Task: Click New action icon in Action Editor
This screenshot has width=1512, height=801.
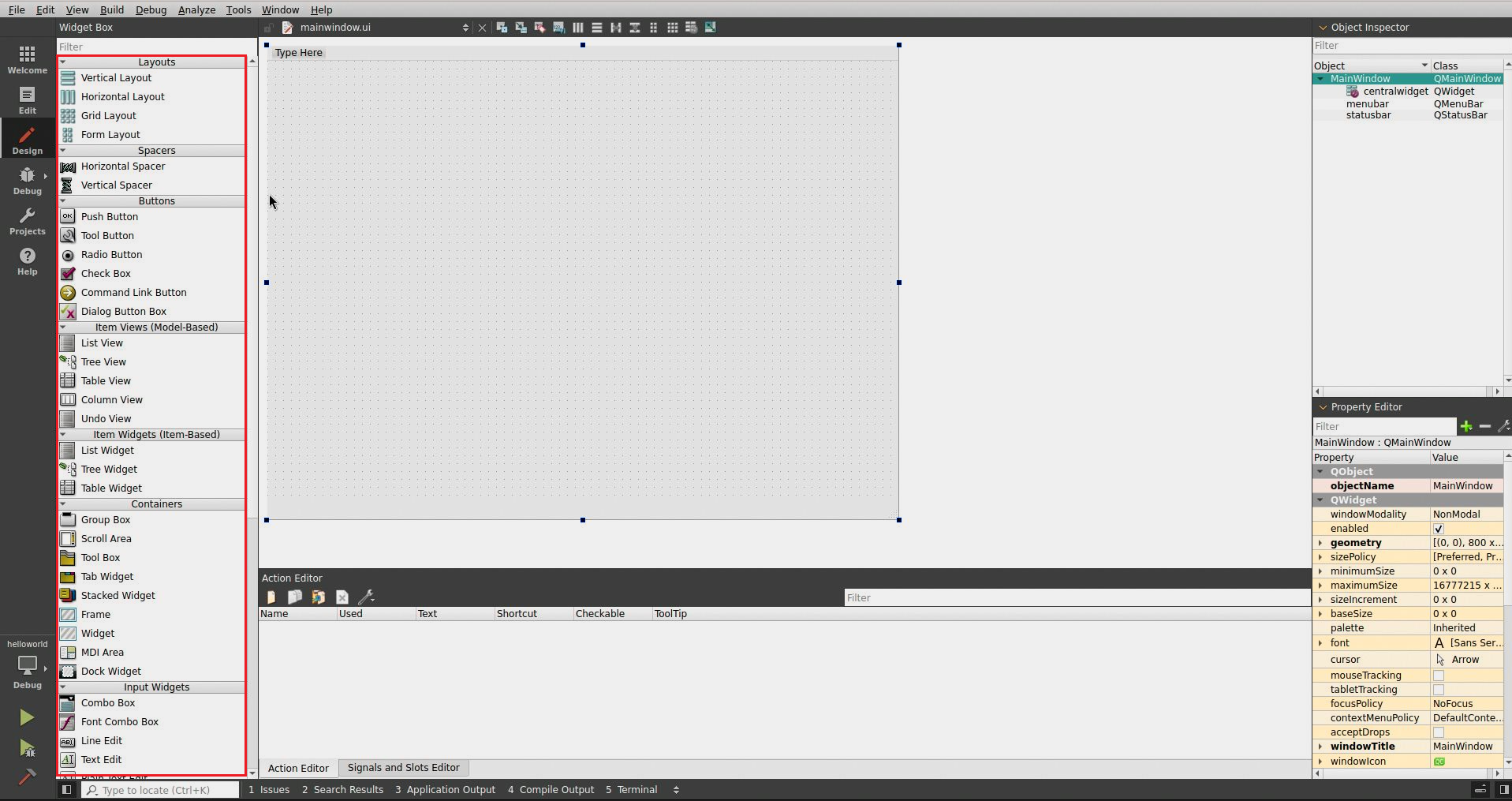Action: pyautogui.click(x=271, y=597)
